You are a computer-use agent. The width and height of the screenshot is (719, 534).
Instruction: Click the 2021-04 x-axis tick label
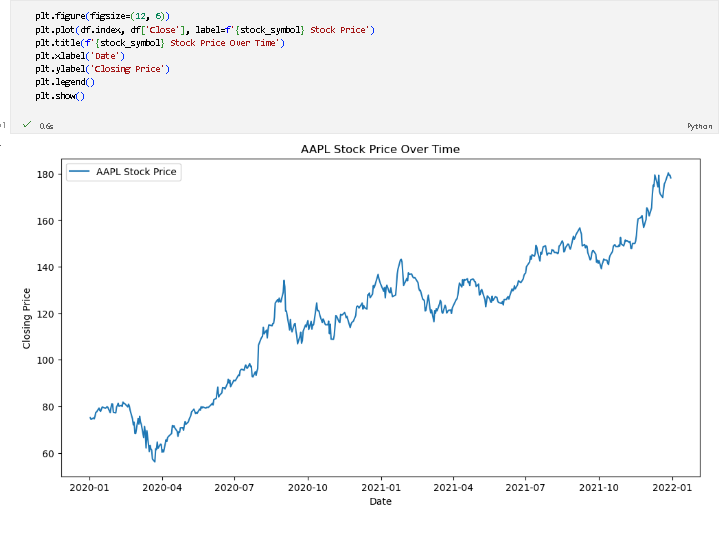click(453, 488)
